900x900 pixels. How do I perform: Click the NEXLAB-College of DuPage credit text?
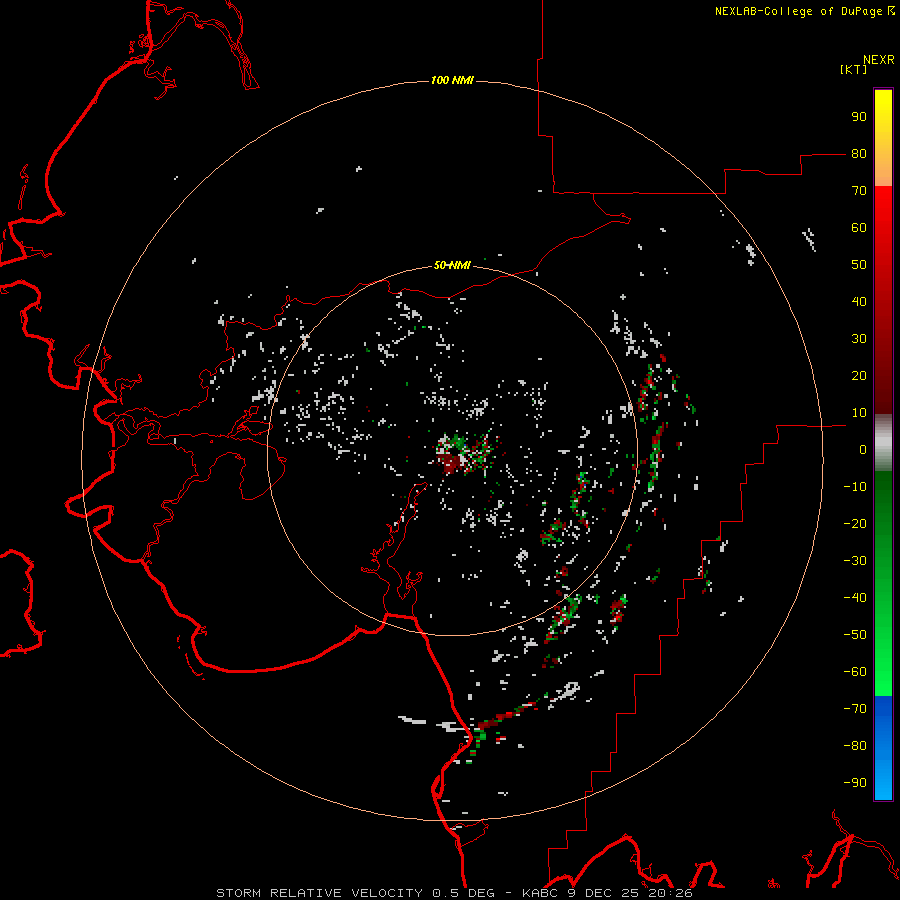pos(799,11)
